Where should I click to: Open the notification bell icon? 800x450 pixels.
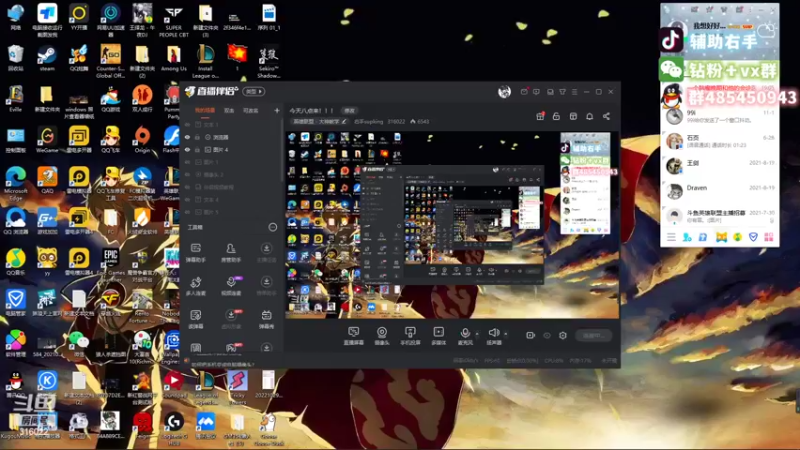coord(589,116)
